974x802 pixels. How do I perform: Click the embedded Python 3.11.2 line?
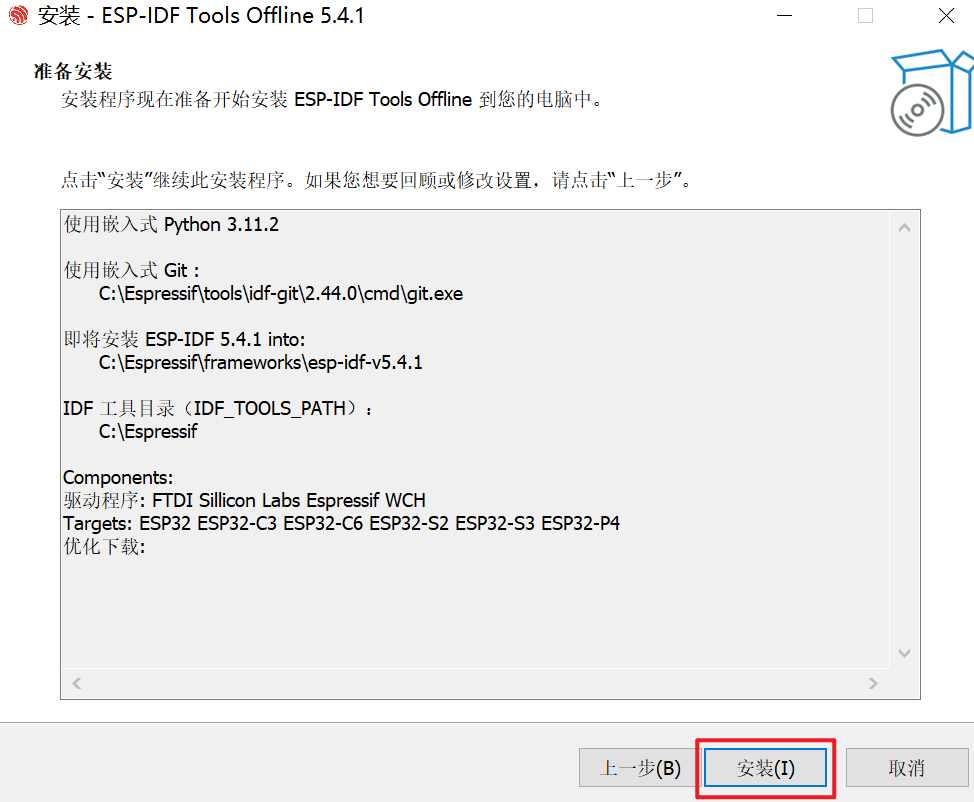coord(171,224)
